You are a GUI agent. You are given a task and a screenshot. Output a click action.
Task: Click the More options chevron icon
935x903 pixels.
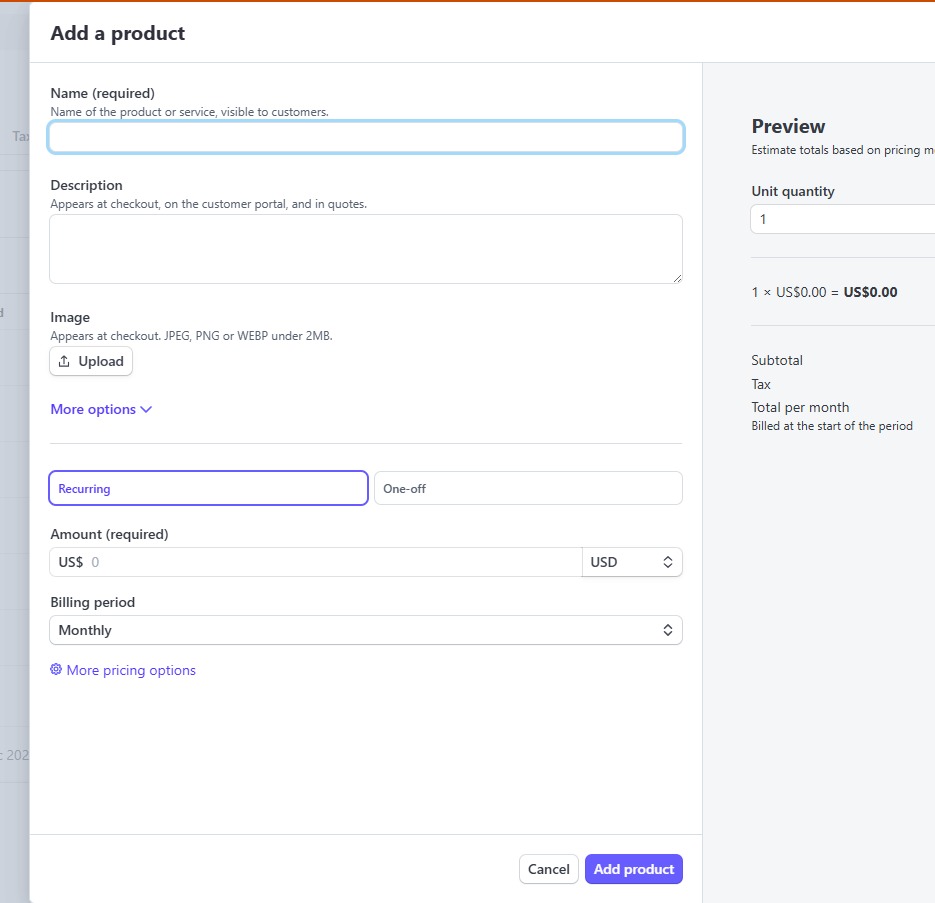[x=146, y=410]
